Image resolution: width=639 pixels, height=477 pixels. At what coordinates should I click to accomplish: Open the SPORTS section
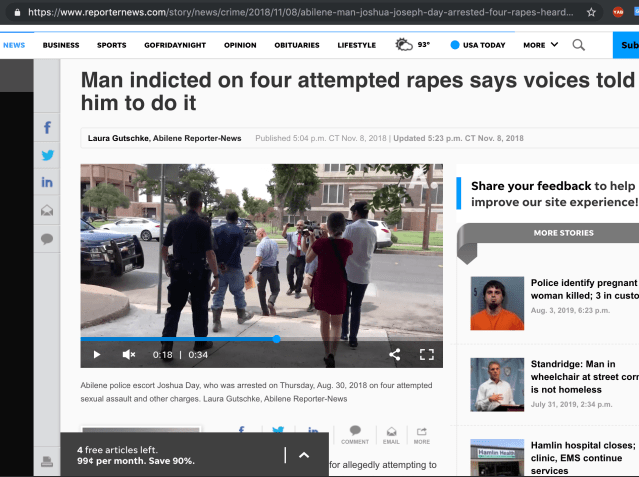[112, 45]
